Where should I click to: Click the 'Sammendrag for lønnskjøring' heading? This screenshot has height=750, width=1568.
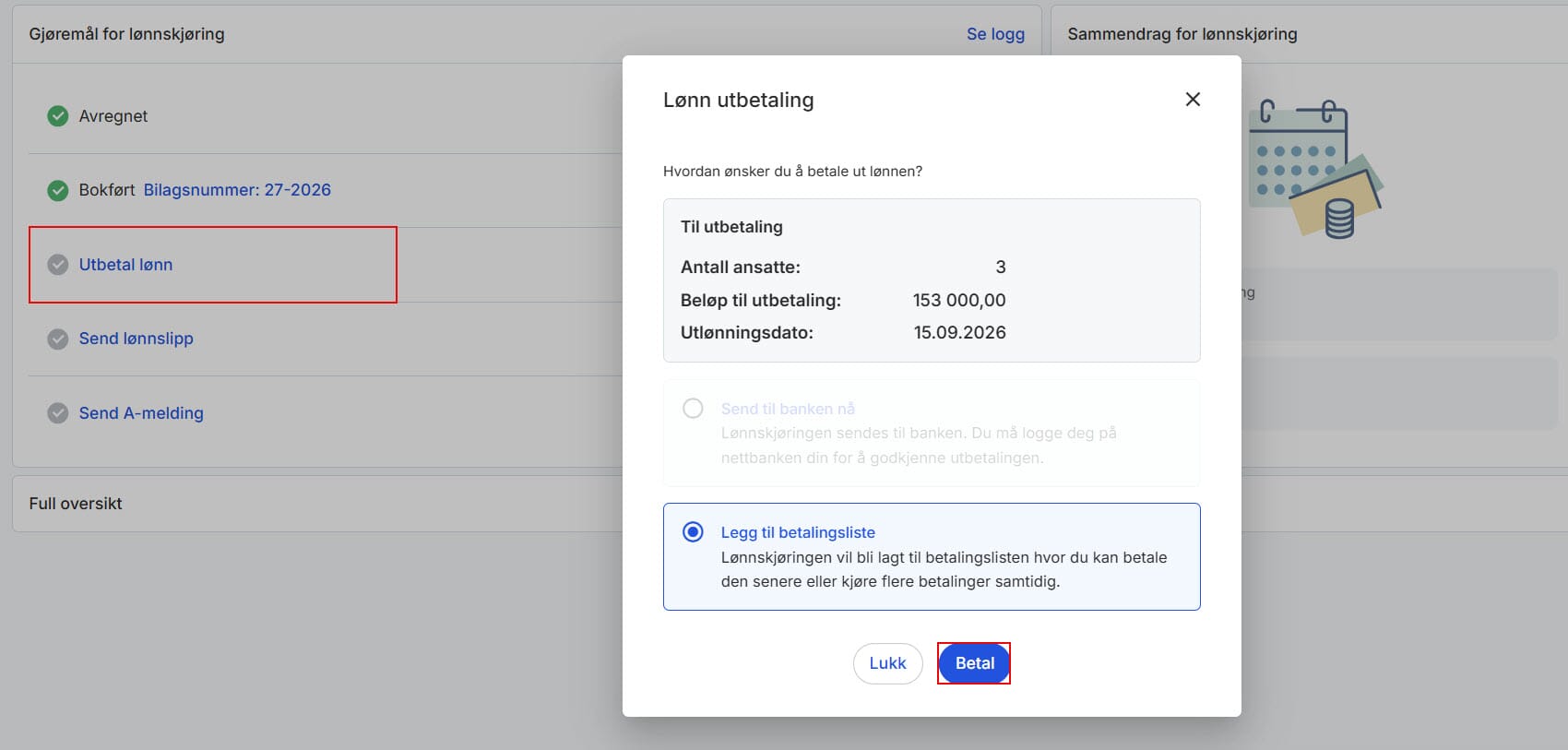(x=1182, y=34)
